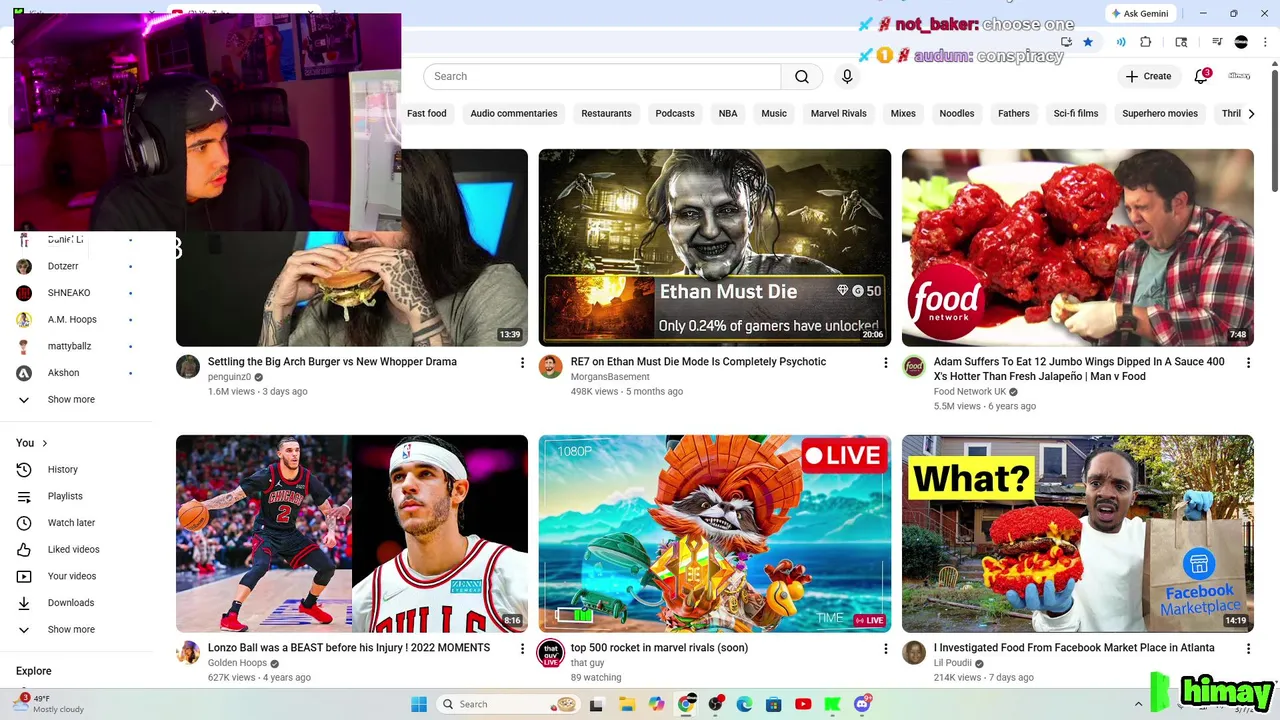
Task: Open YouTube app from taskbar
Action: click(803, 704)
